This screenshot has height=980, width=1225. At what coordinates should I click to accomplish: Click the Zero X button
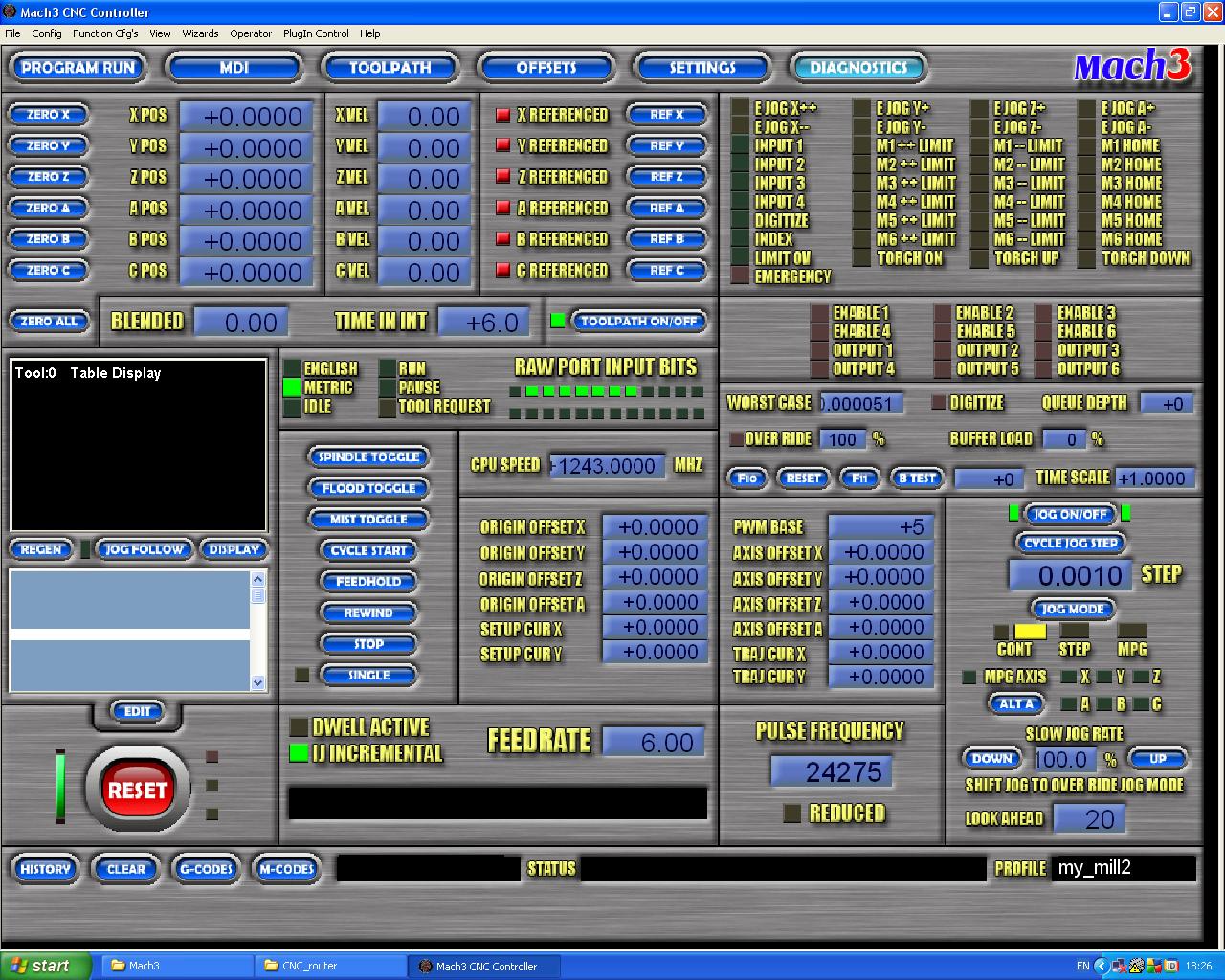[x=48, y=115]
